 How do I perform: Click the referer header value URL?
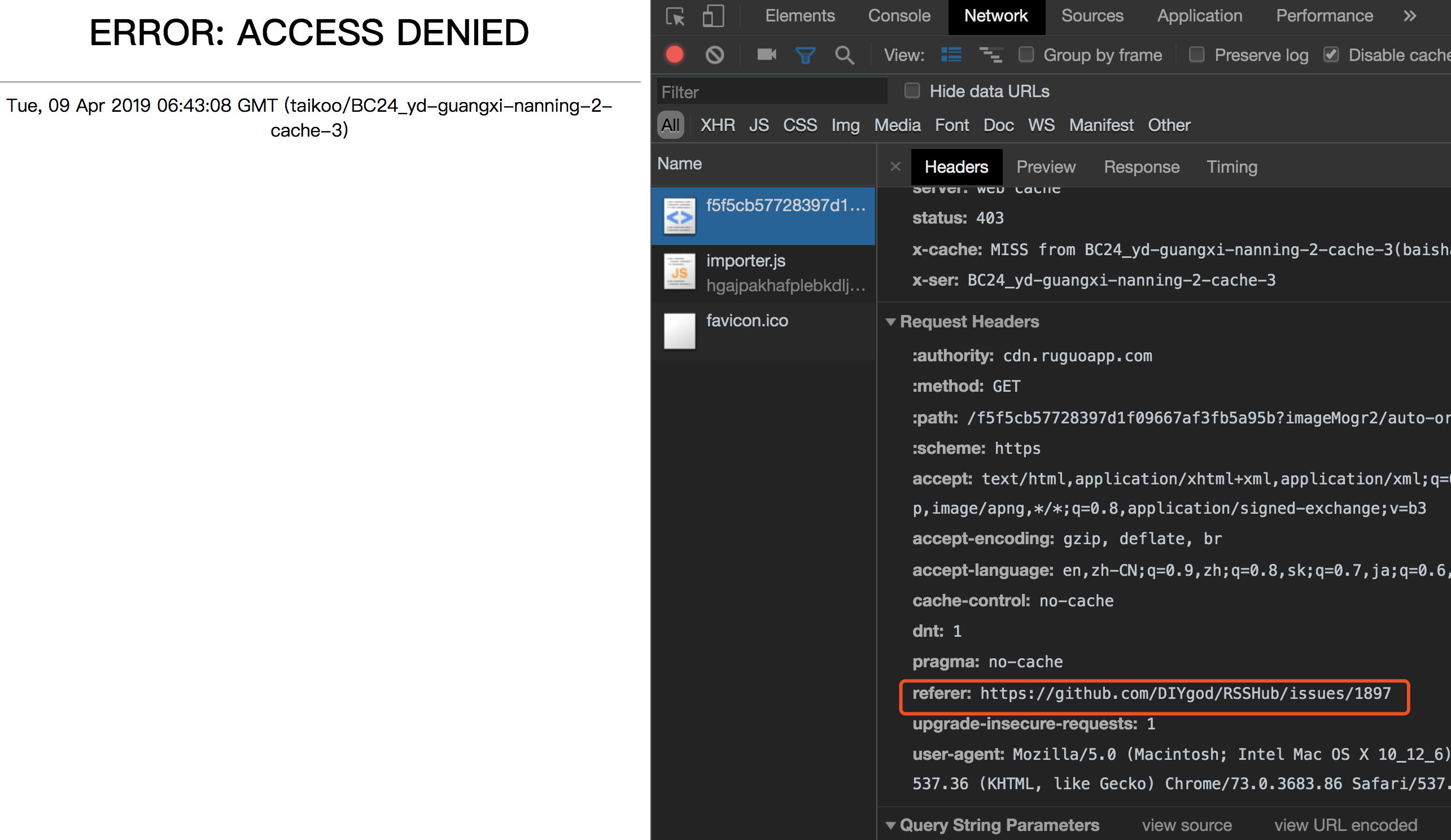point(1185,693)
